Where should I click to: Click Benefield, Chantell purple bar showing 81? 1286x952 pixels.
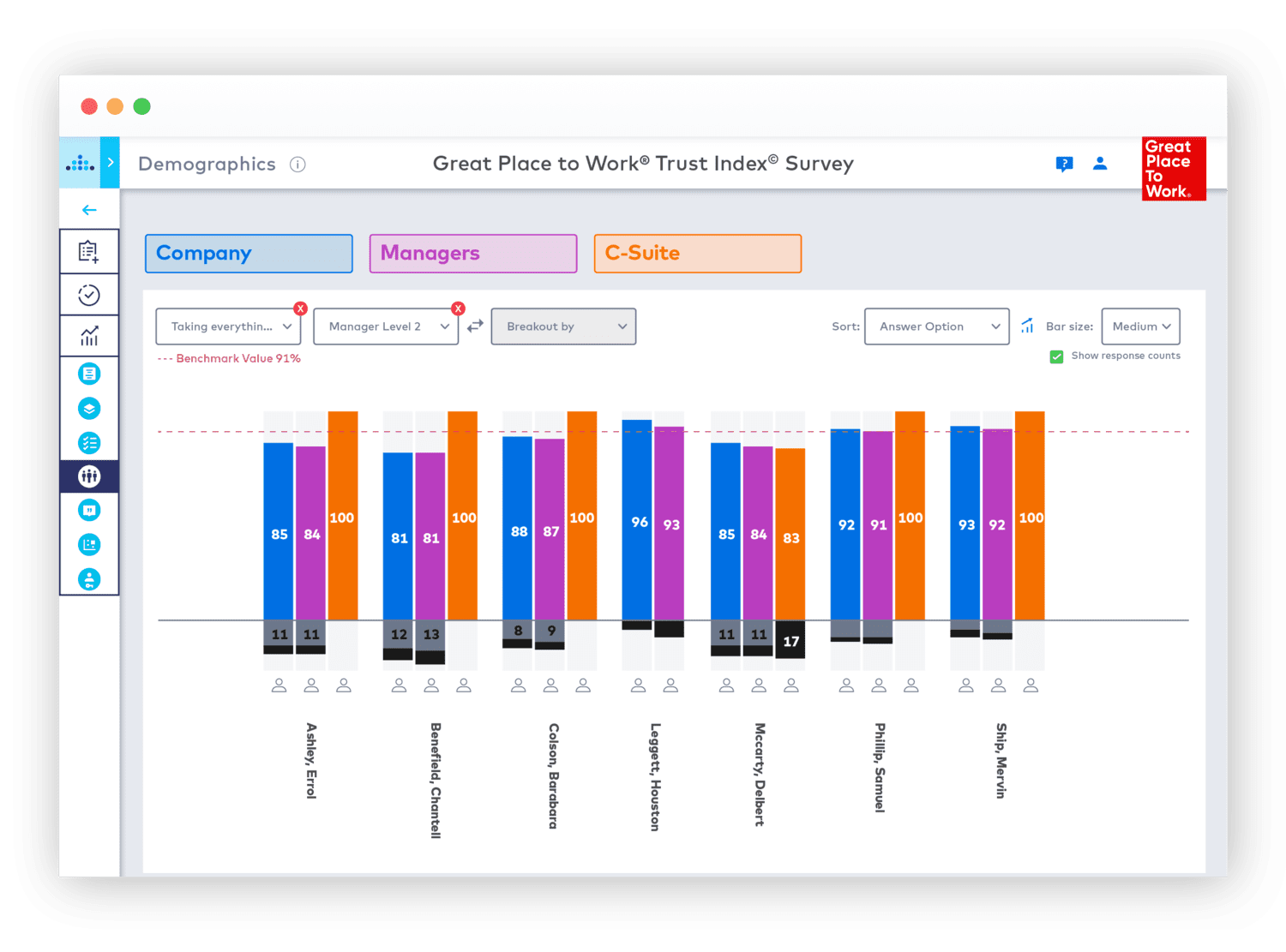coord(430,536)
